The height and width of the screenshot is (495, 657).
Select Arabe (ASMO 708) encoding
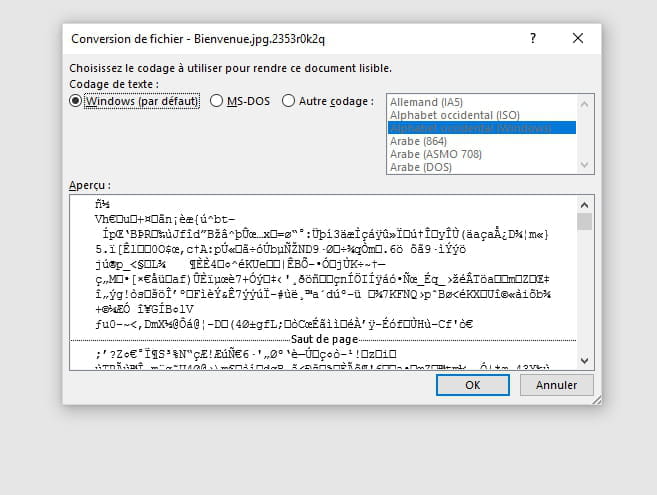(x=437, y=154)
